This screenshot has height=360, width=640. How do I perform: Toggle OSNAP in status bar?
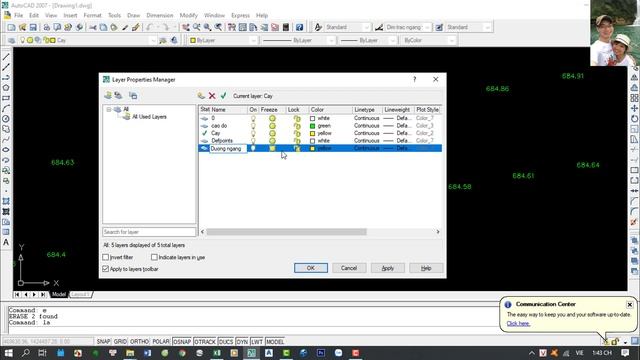click(182, 342)
